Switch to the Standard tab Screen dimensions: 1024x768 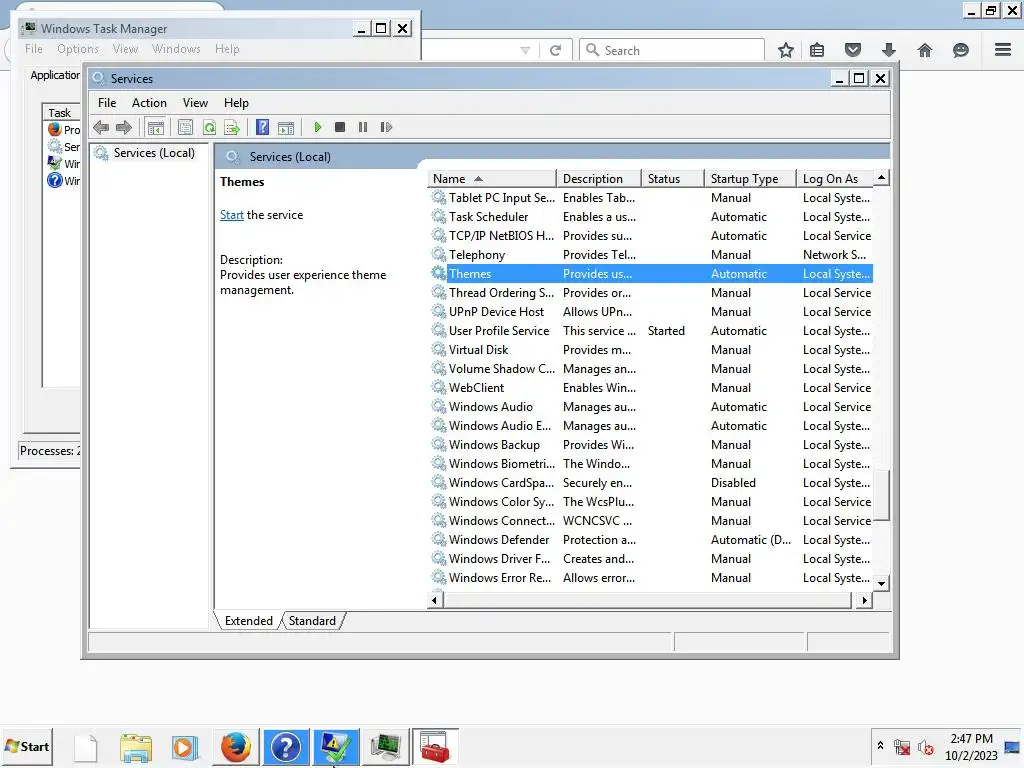312,621
